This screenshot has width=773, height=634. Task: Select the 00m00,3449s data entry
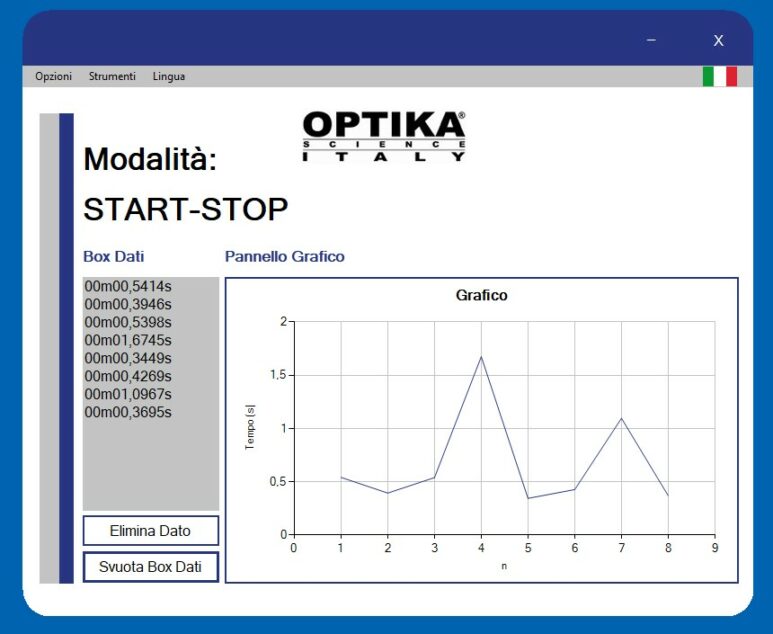(x=128, y=358)
